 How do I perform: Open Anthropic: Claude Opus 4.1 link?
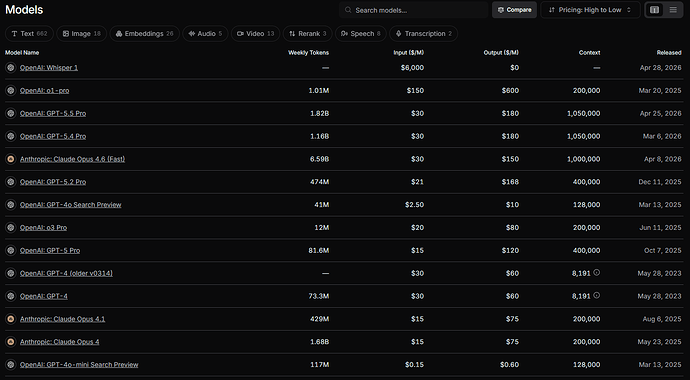pyautogui.click(x=62, y=319)
